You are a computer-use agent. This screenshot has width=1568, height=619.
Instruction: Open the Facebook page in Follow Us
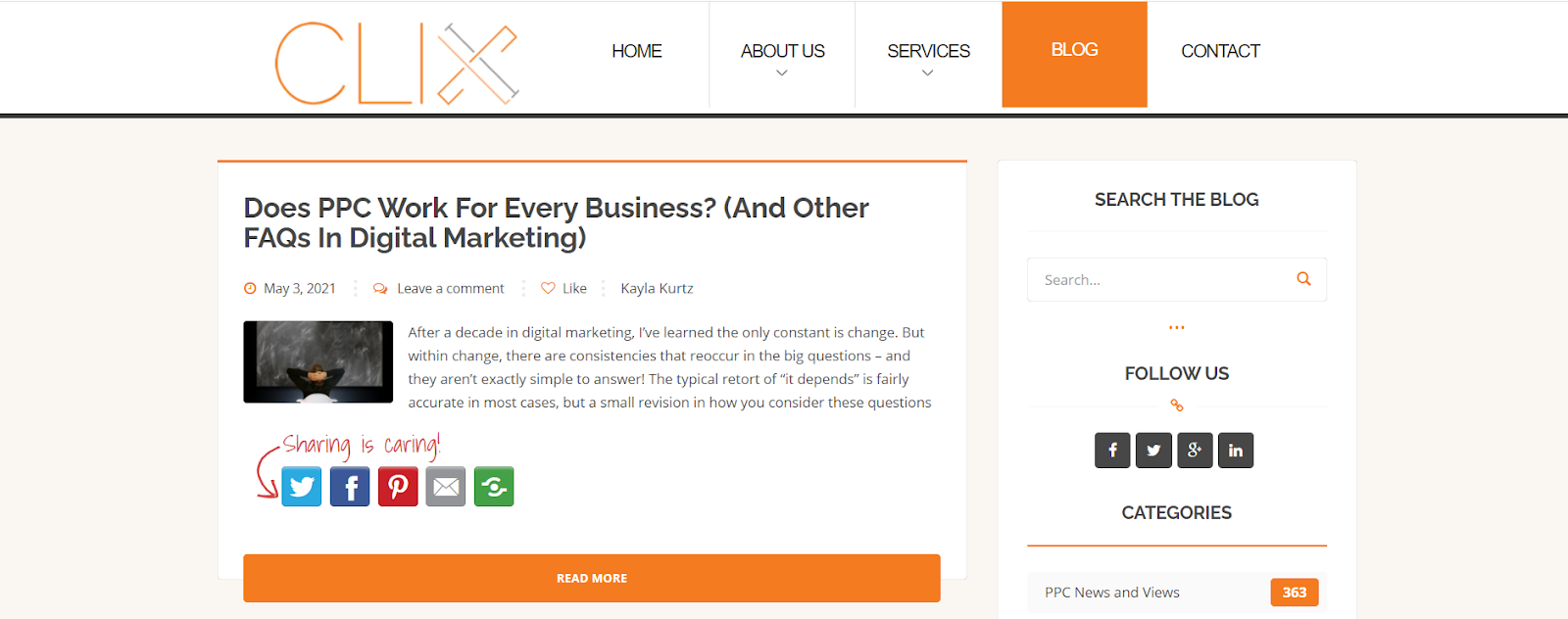tap(1112, 451)
